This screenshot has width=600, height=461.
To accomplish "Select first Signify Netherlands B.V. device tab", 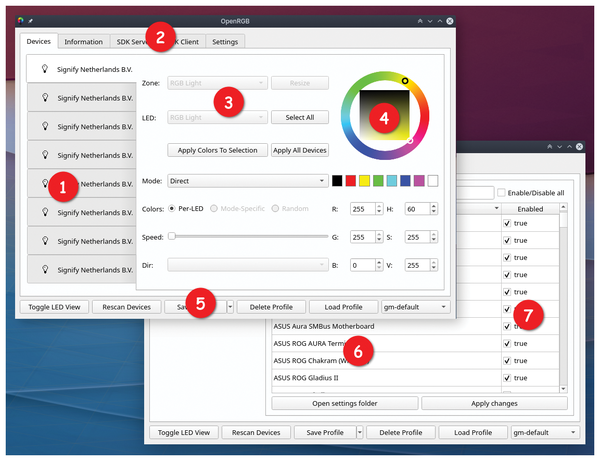I will pos(81,69).
